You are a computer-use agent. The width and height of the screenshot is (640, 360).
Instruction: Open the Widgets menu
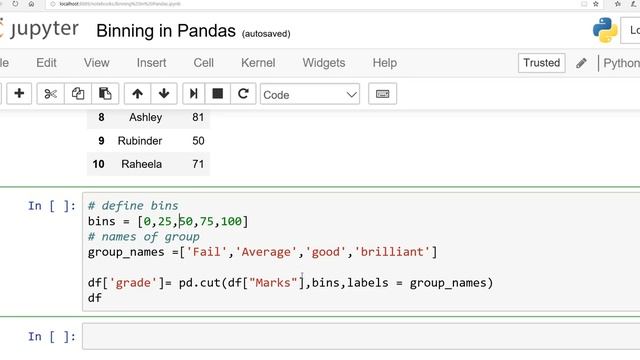(324, 63)
